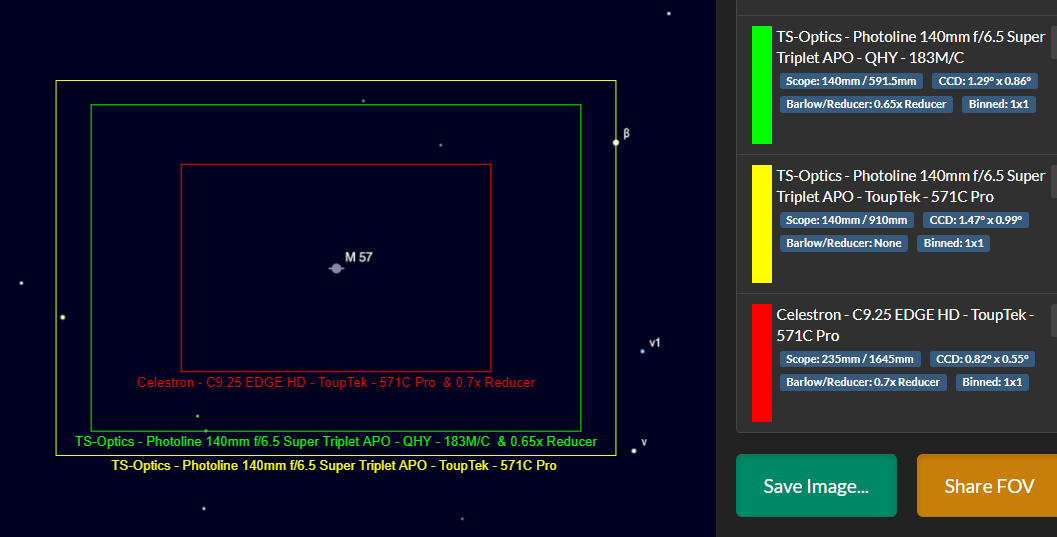Click the QHY - 183M/C equipment card title
Screen dimensions: 1057x537
tap(910, 47)
